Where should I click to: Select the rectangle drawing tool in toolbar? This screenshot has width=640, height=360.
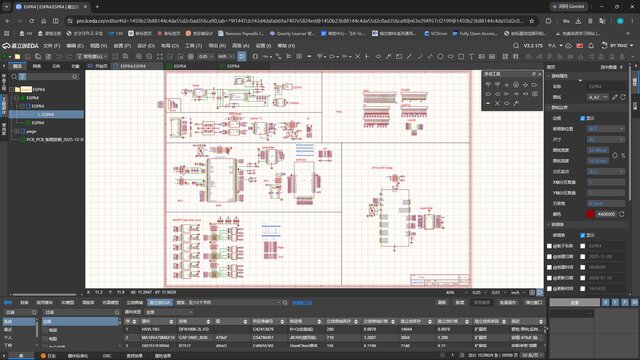pyautogui.click(x=461, y=56)
